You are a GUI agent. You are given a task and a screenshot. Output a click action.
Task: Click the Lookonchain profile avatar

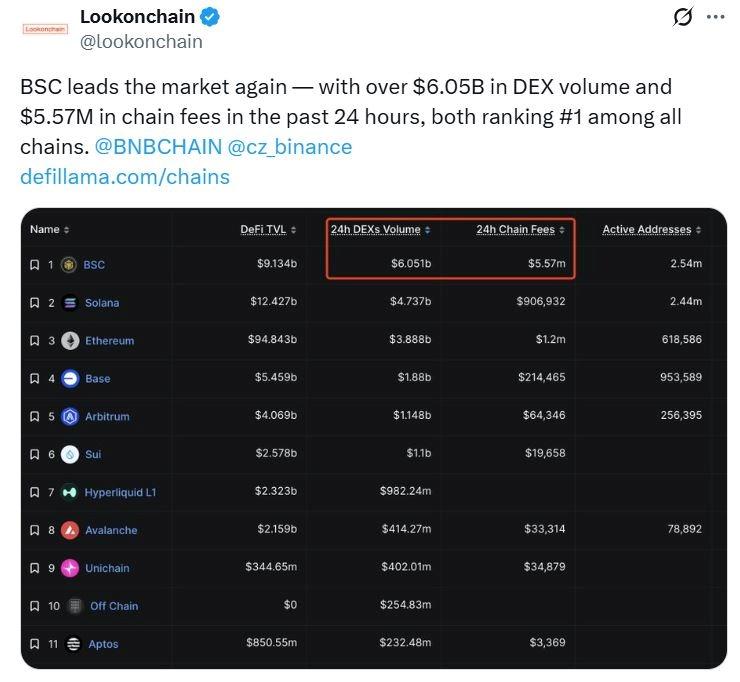(45, 29)
